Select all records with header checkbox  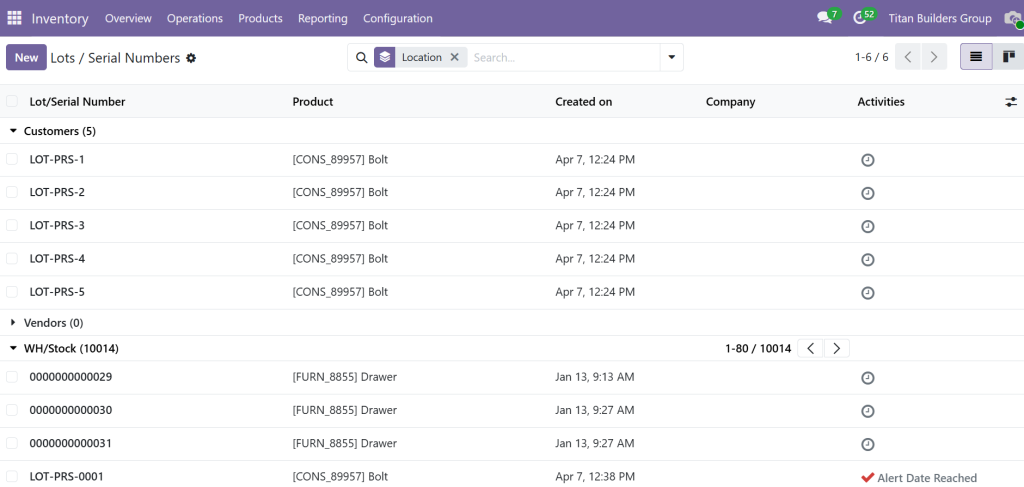click(12, 102)
